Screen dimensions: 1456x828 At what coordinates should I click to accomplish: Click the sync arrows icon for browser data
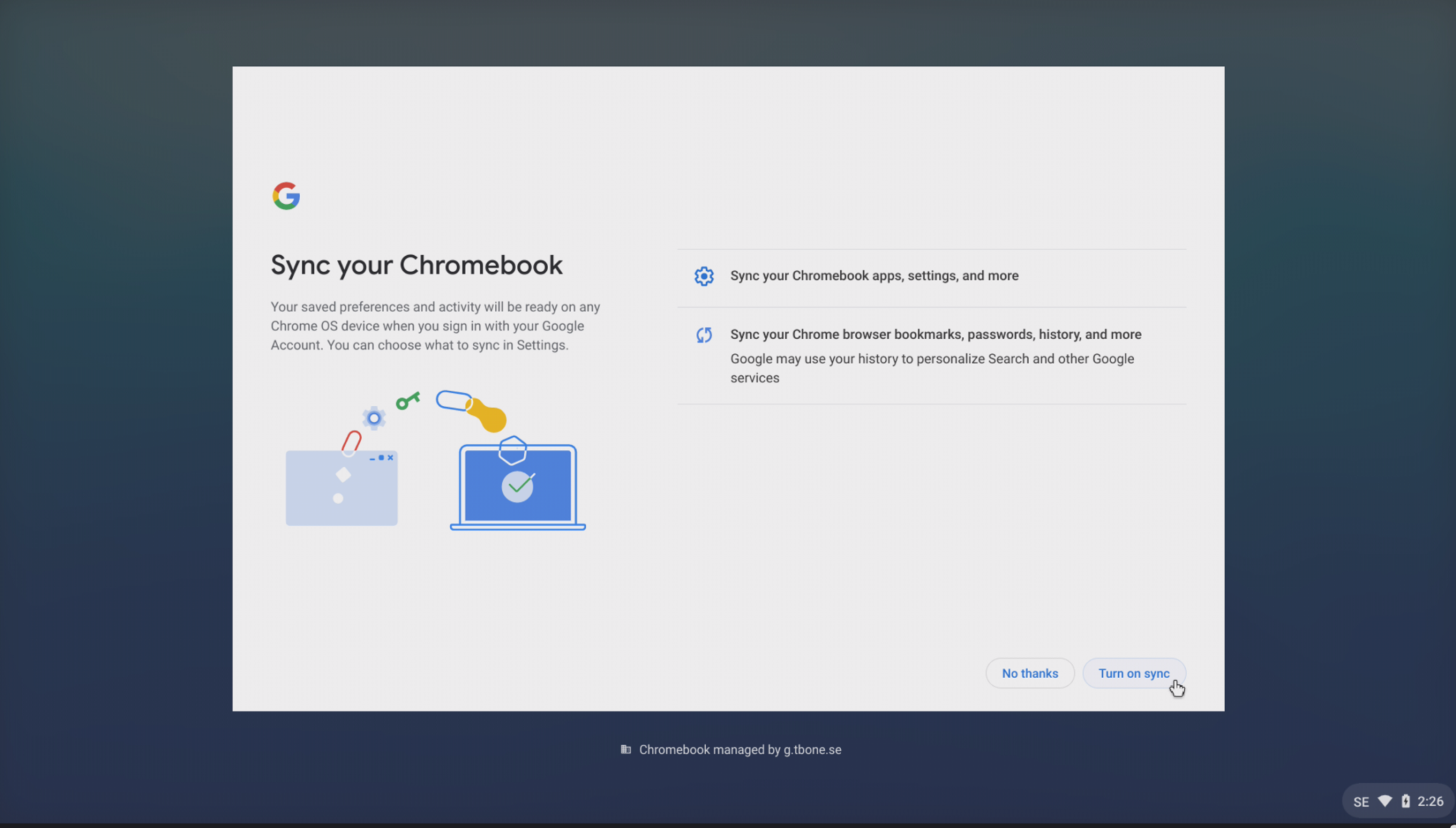tap(703, 334)
